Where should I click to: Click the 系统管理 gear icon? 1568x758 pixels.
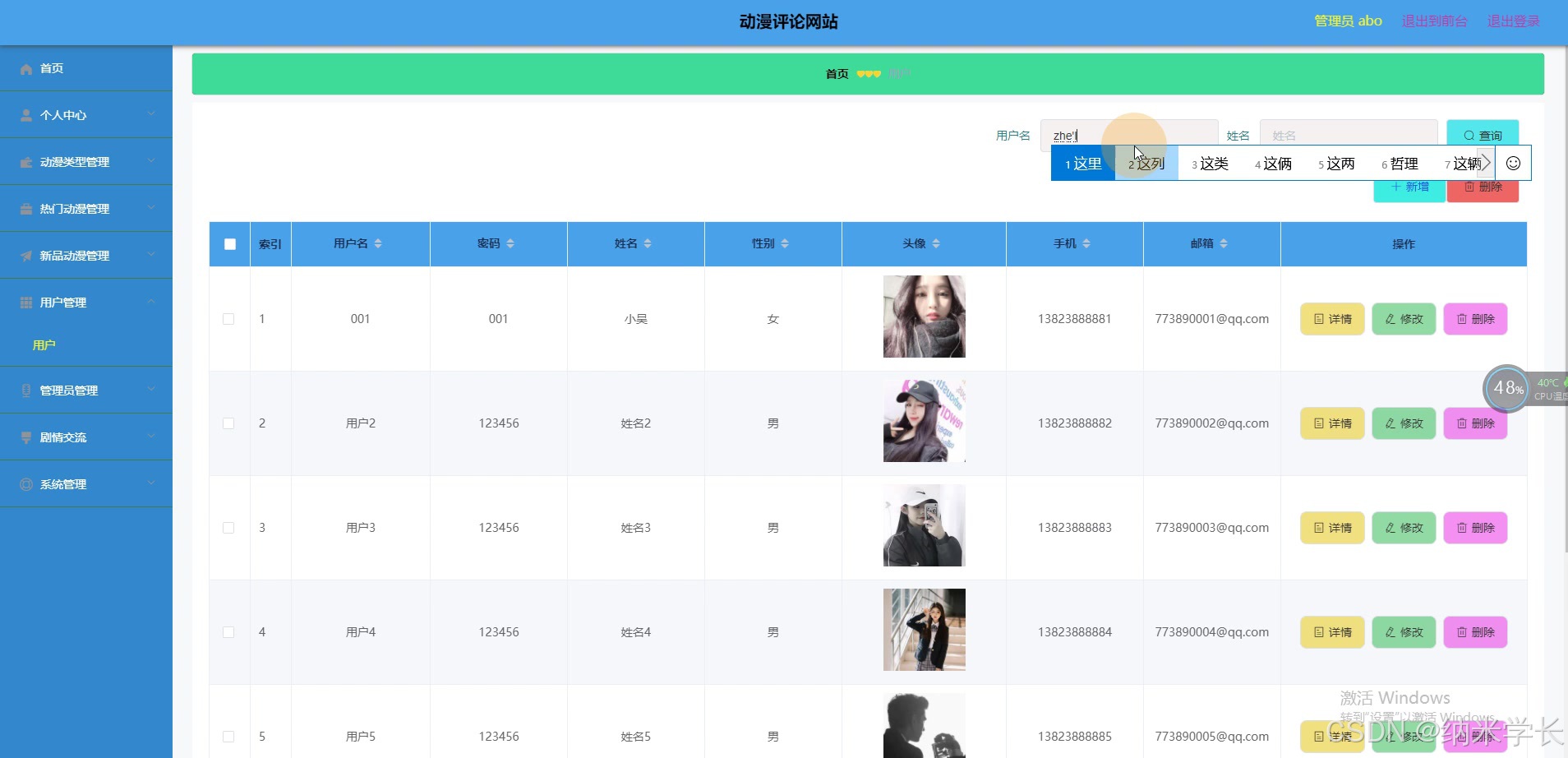[25, 483]
